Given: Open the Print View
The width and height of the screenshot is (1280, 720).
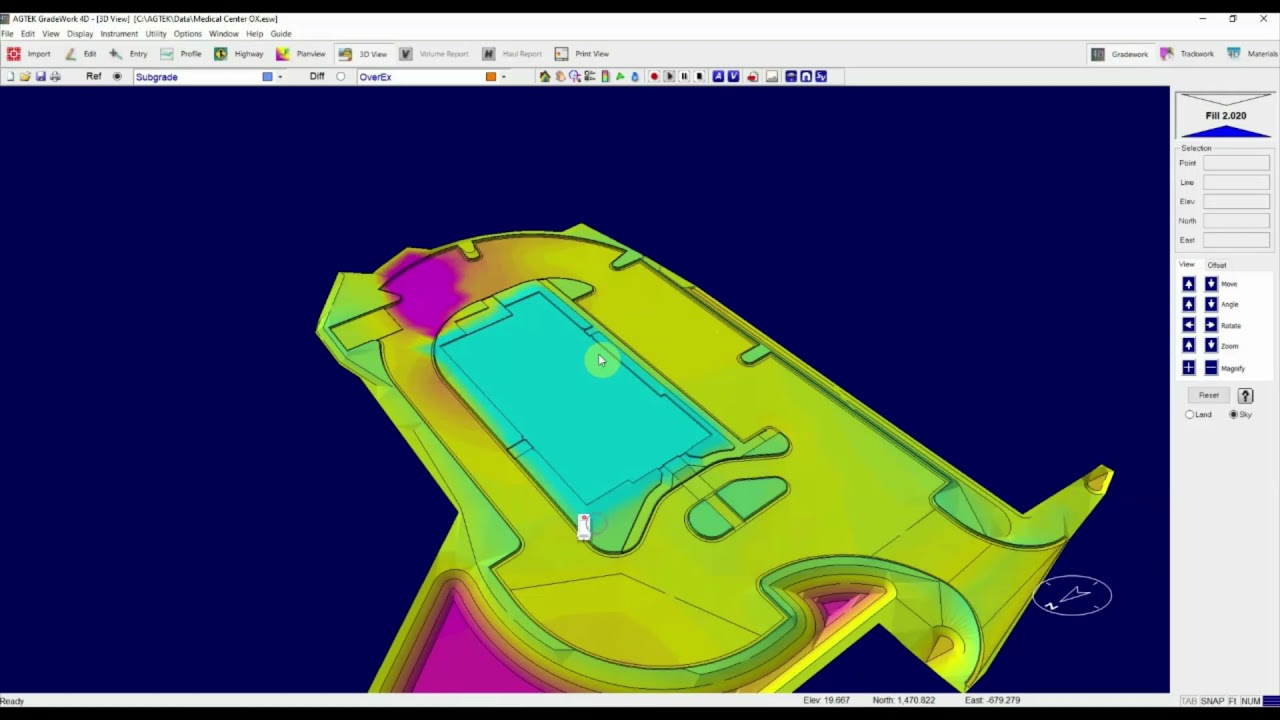Looking at the screenshot, I should 582,54.
